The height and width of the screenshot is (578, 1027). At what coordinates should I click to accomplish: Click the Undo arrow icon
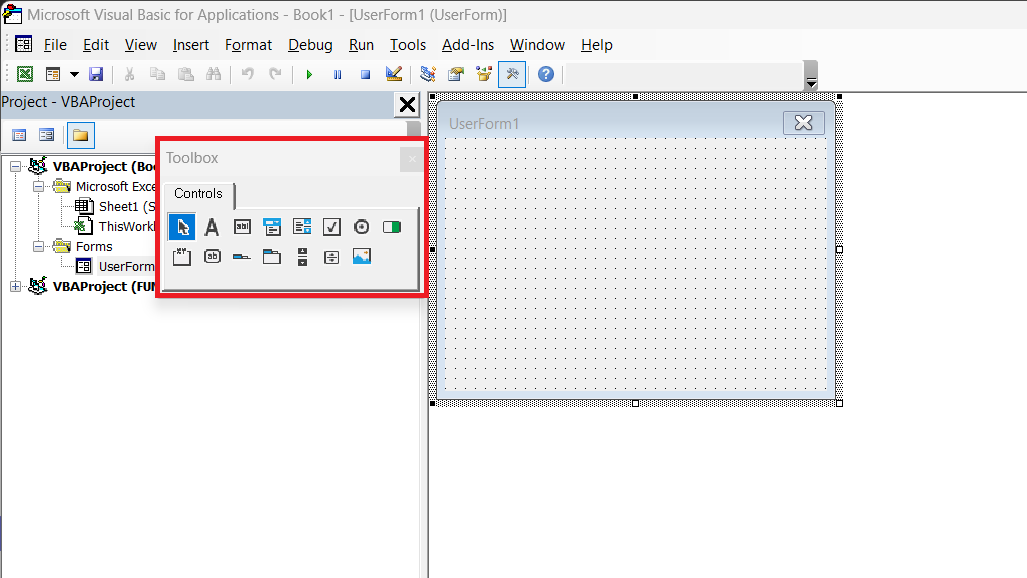[x=247, y=74]
